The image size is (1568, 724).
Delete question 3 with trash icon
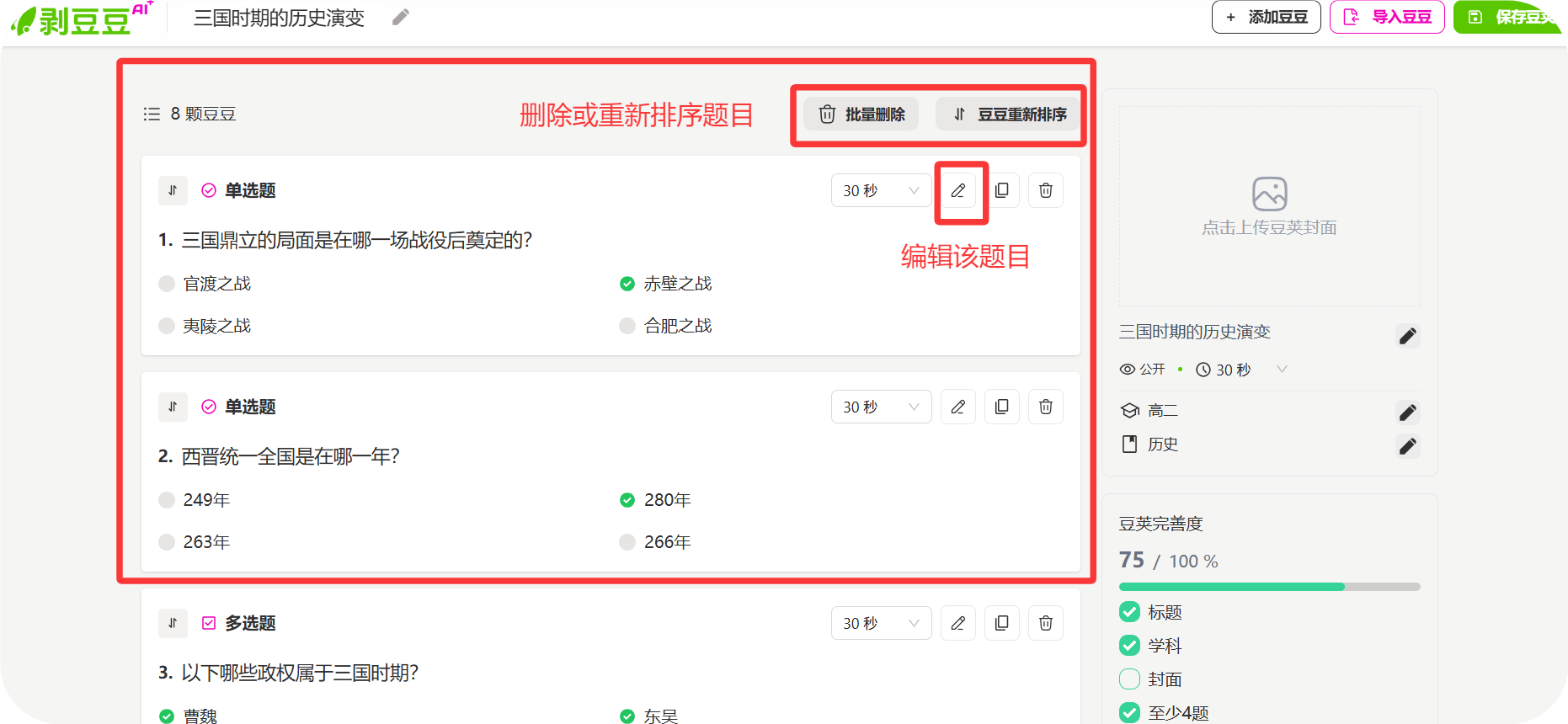point(1046,623)
